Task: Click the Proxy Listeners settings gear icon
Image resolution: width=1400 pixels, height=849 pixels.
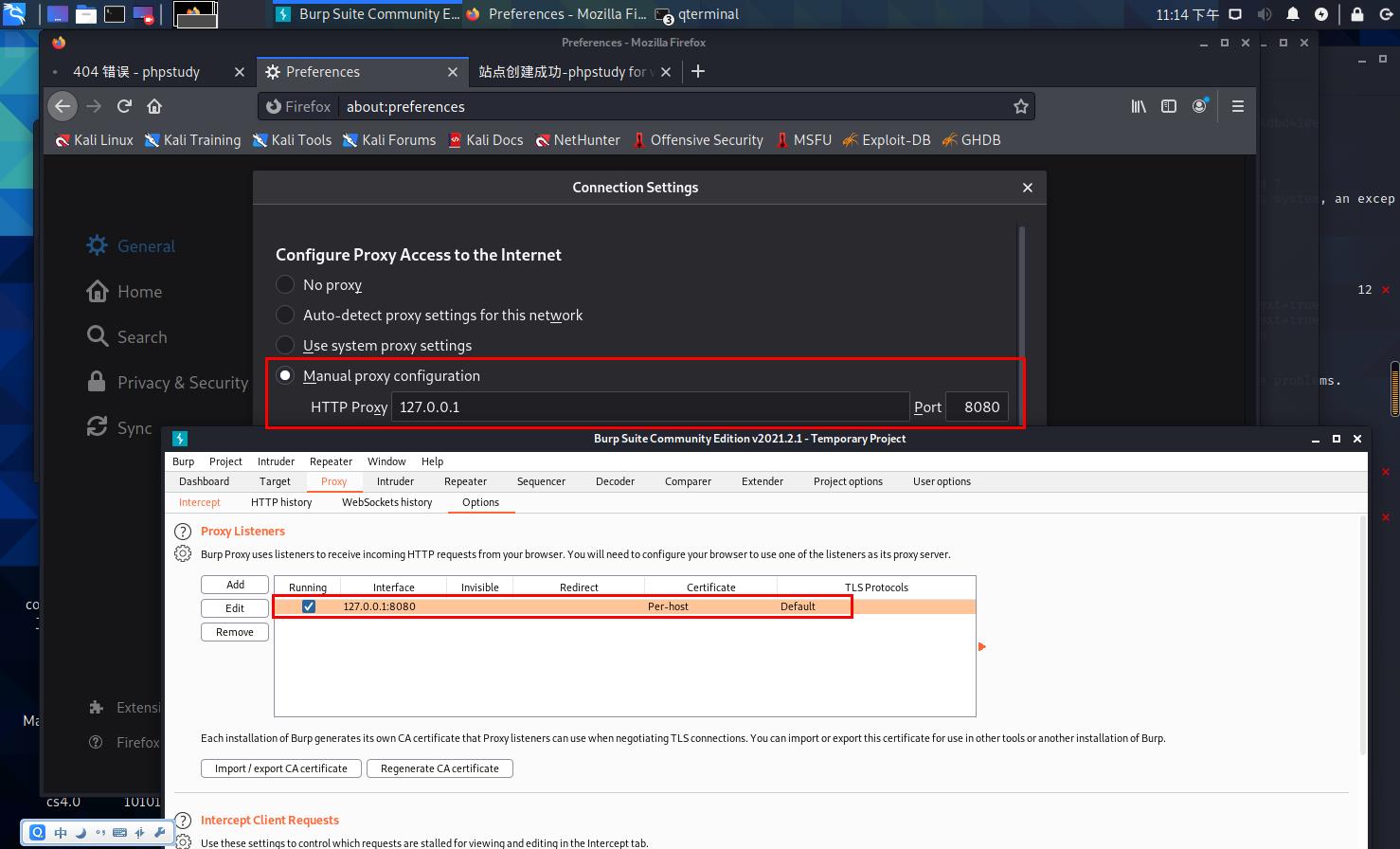Action: (183, 553)
